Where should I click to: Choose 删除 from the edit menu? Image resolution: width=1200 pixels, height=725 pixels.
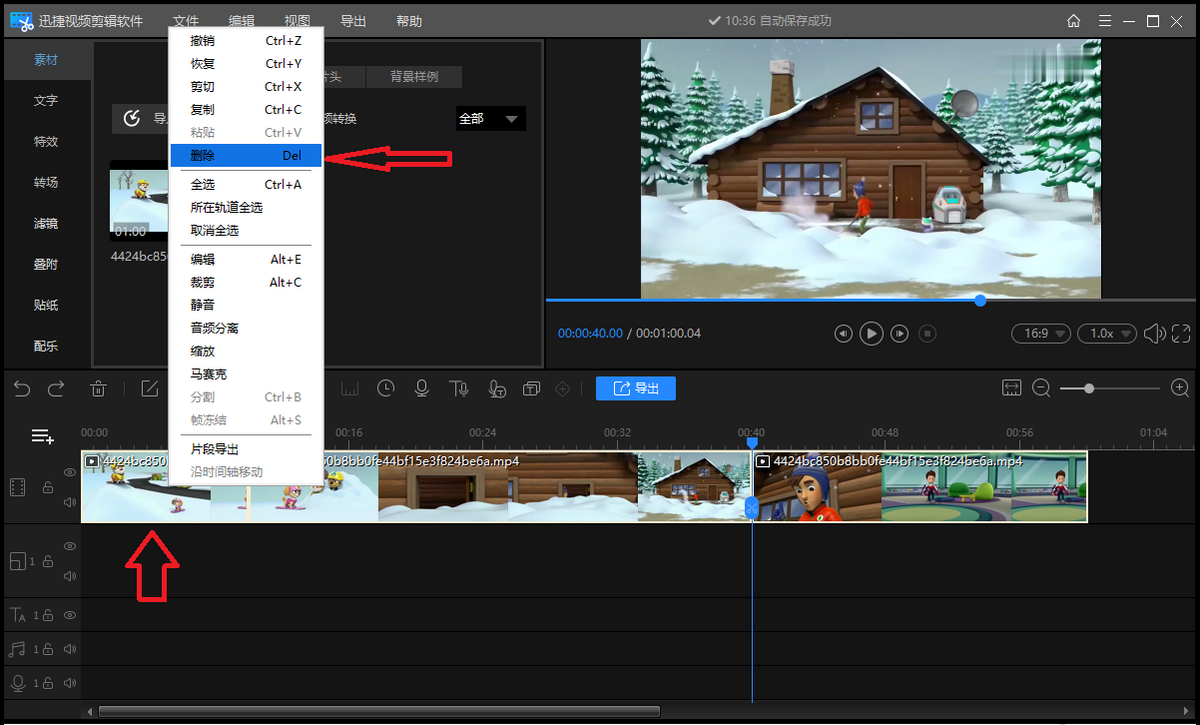[246, 155]
